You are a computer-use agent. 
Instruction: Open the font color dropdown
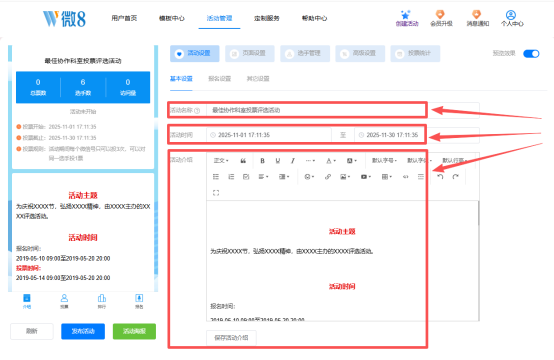[331, 161]
